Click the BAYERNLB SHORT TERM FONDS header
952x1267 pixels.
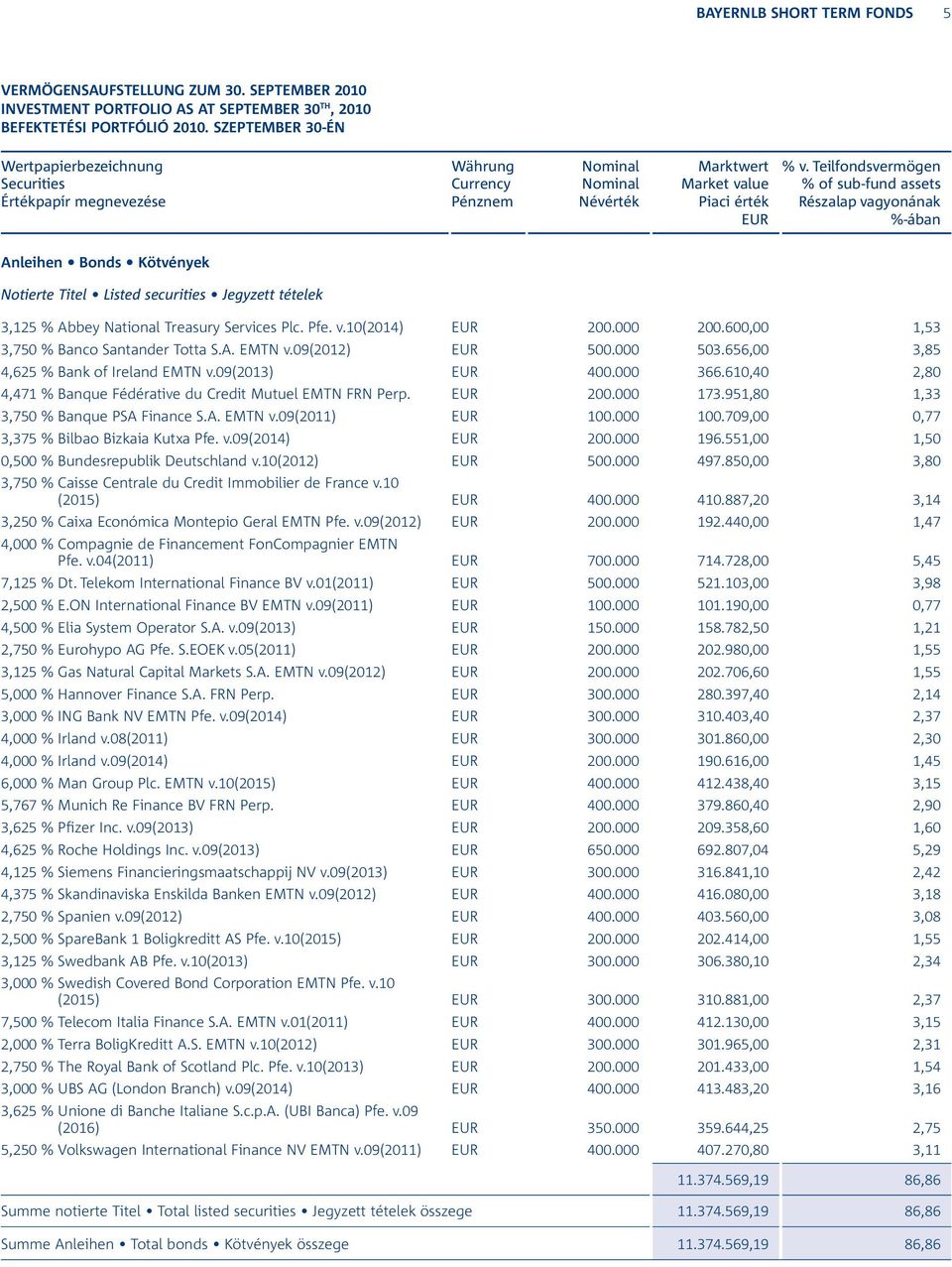804,13
